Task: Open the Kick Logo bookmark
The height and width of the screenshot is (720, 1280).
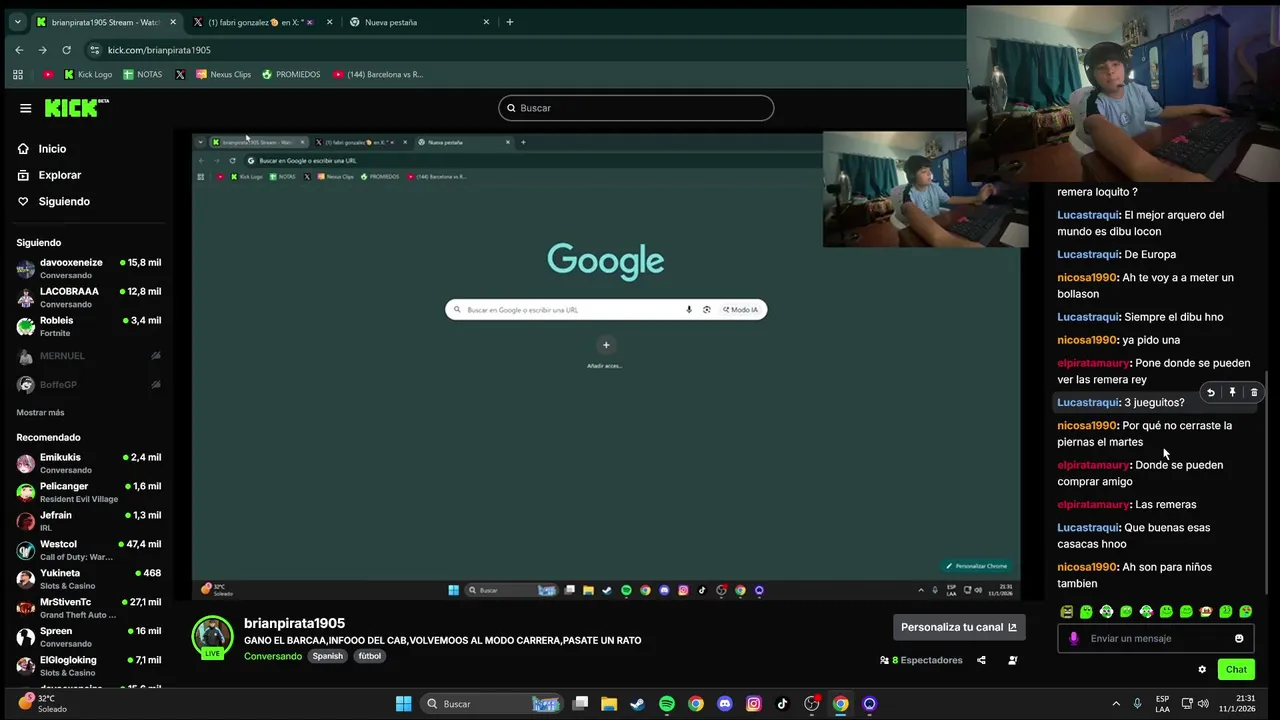Action: pyautogui.click(x=88, y=74)
